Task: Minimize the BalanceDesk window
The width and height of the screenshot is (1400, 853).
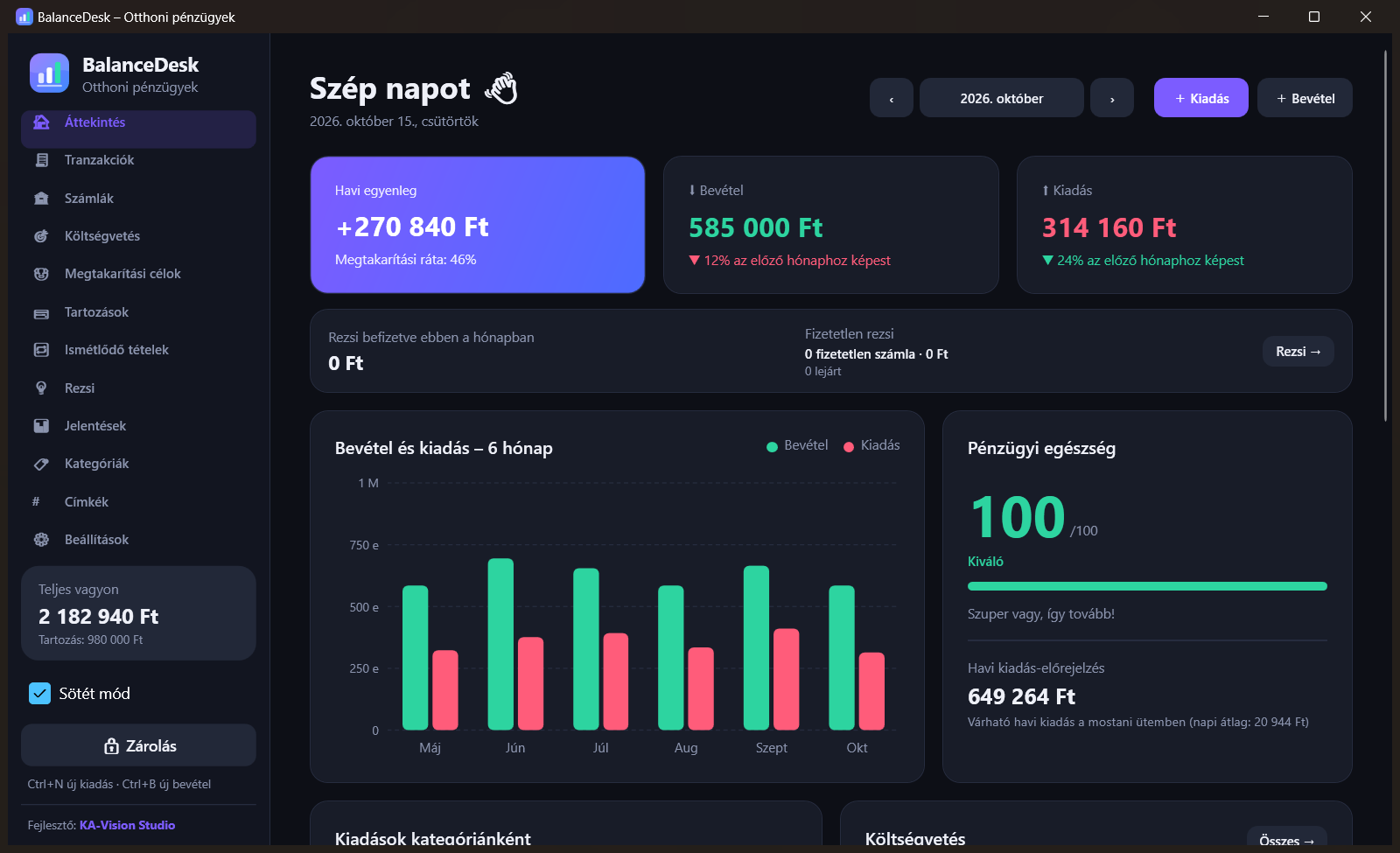Action: pos(1263,17)
